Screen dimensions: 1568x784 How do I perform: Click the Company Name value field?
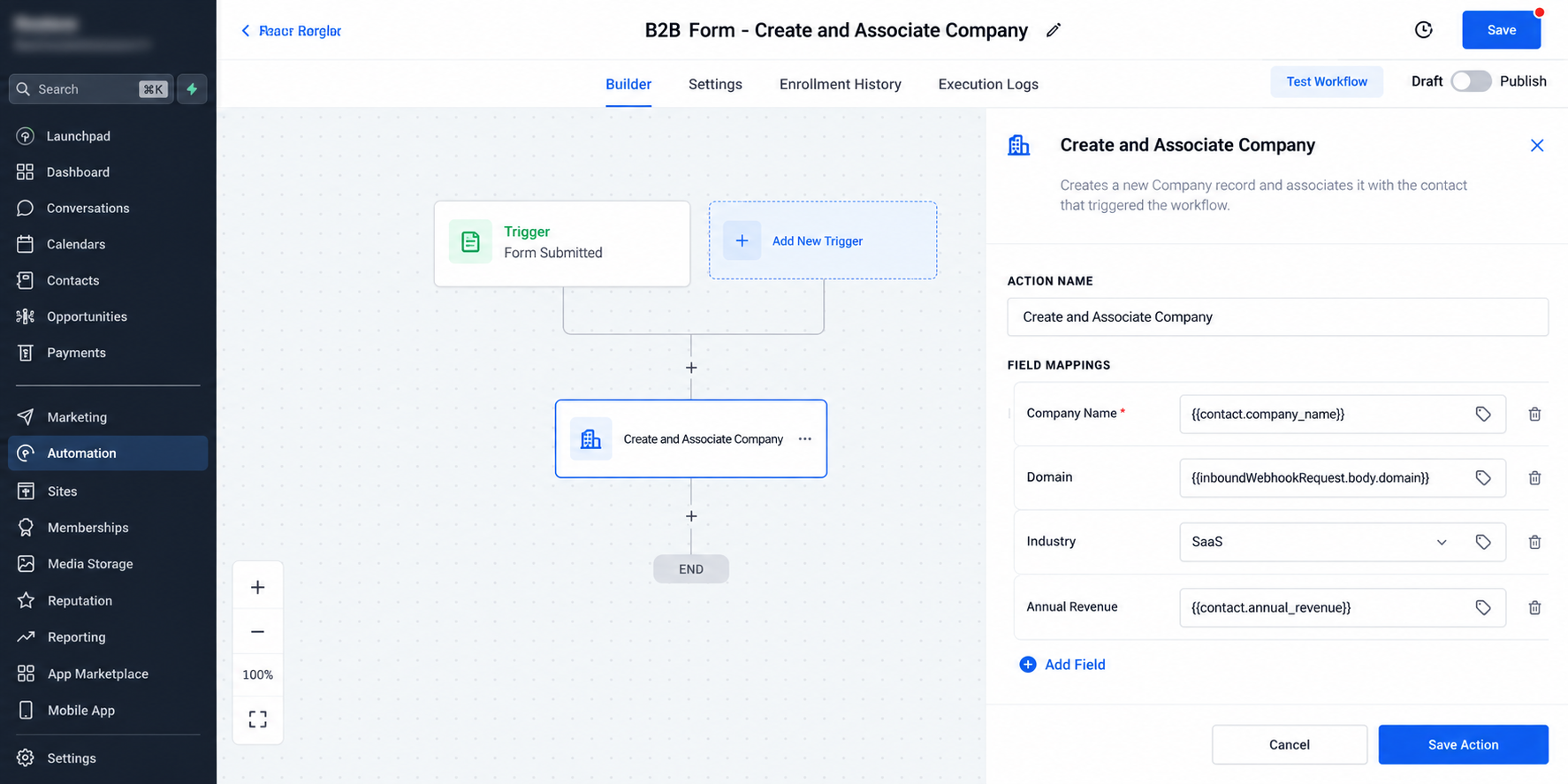(x=1342, y=414)
